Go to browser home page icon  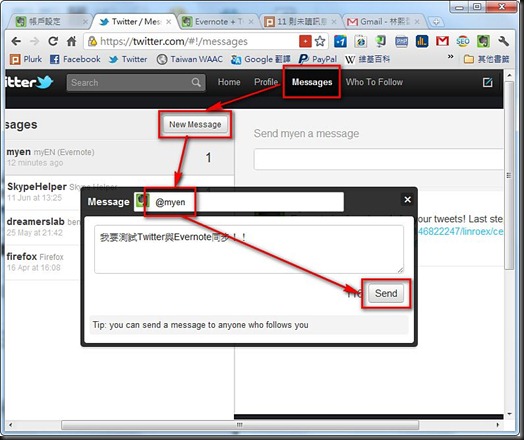(72, 41)
